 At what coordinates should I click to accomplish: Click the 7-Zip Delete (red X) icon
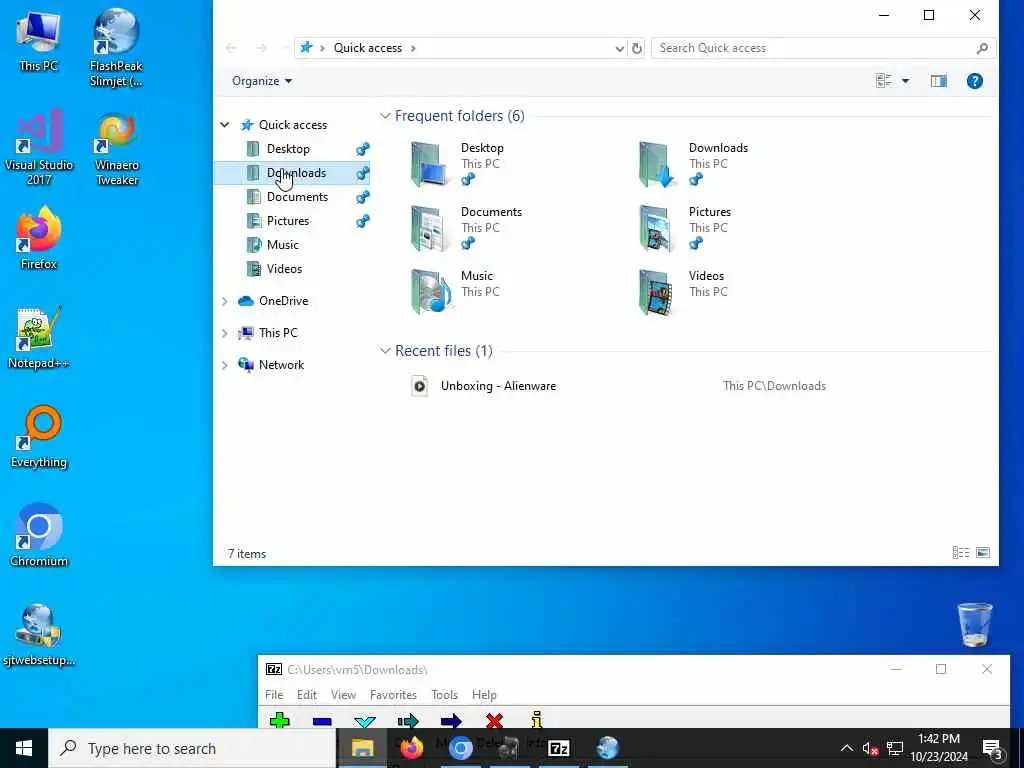point(494,721)
